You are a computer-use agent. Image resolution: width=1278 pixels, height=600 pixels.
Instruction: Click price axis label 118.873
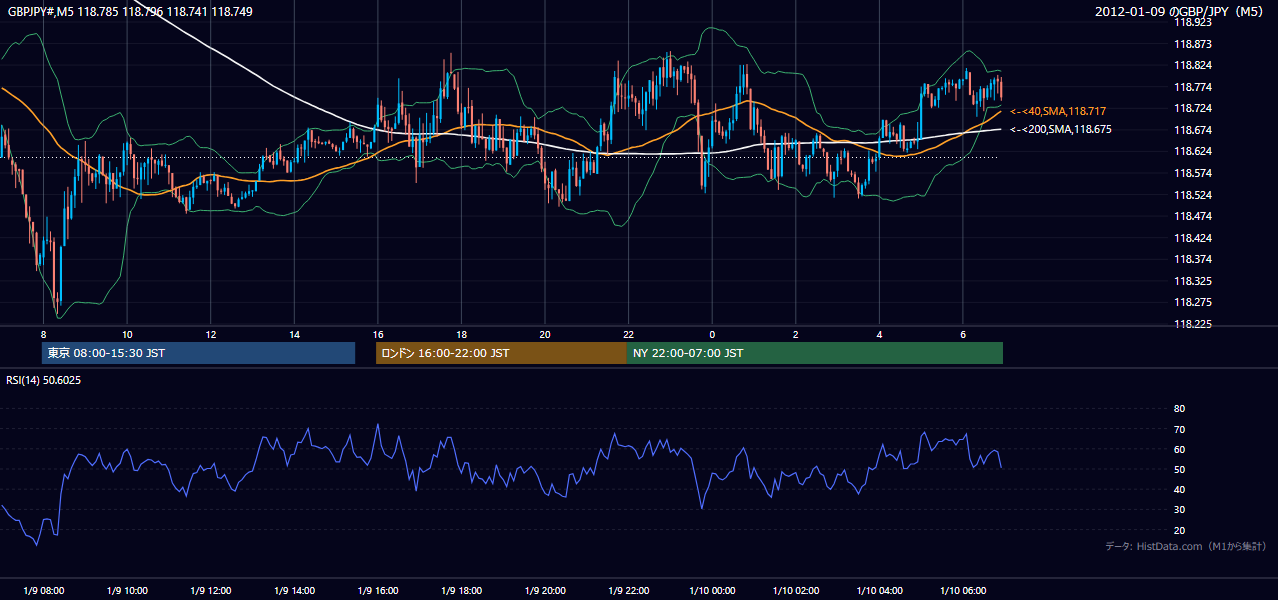(1193, 44)
